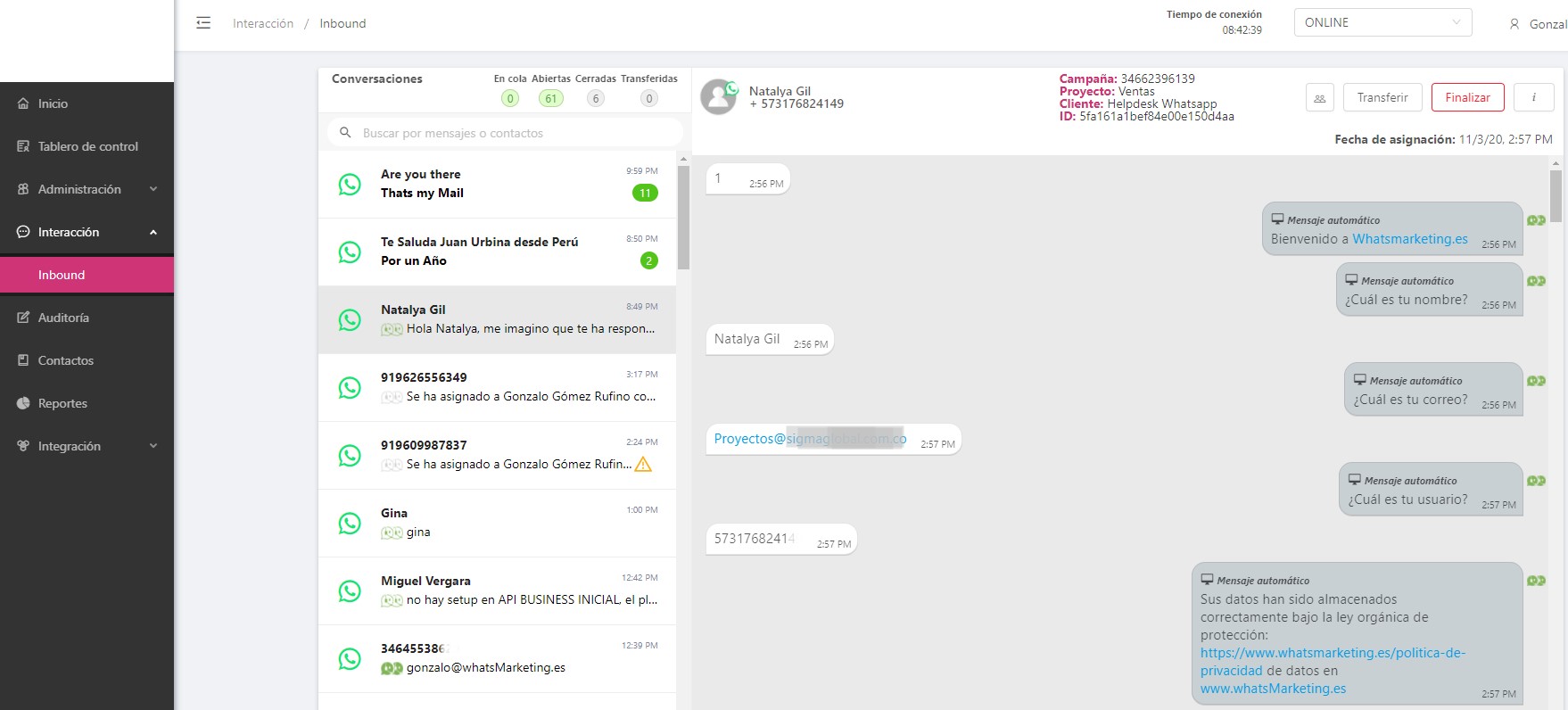
Task: Click the conversation list scrollbar
Action: coord(683,217)
